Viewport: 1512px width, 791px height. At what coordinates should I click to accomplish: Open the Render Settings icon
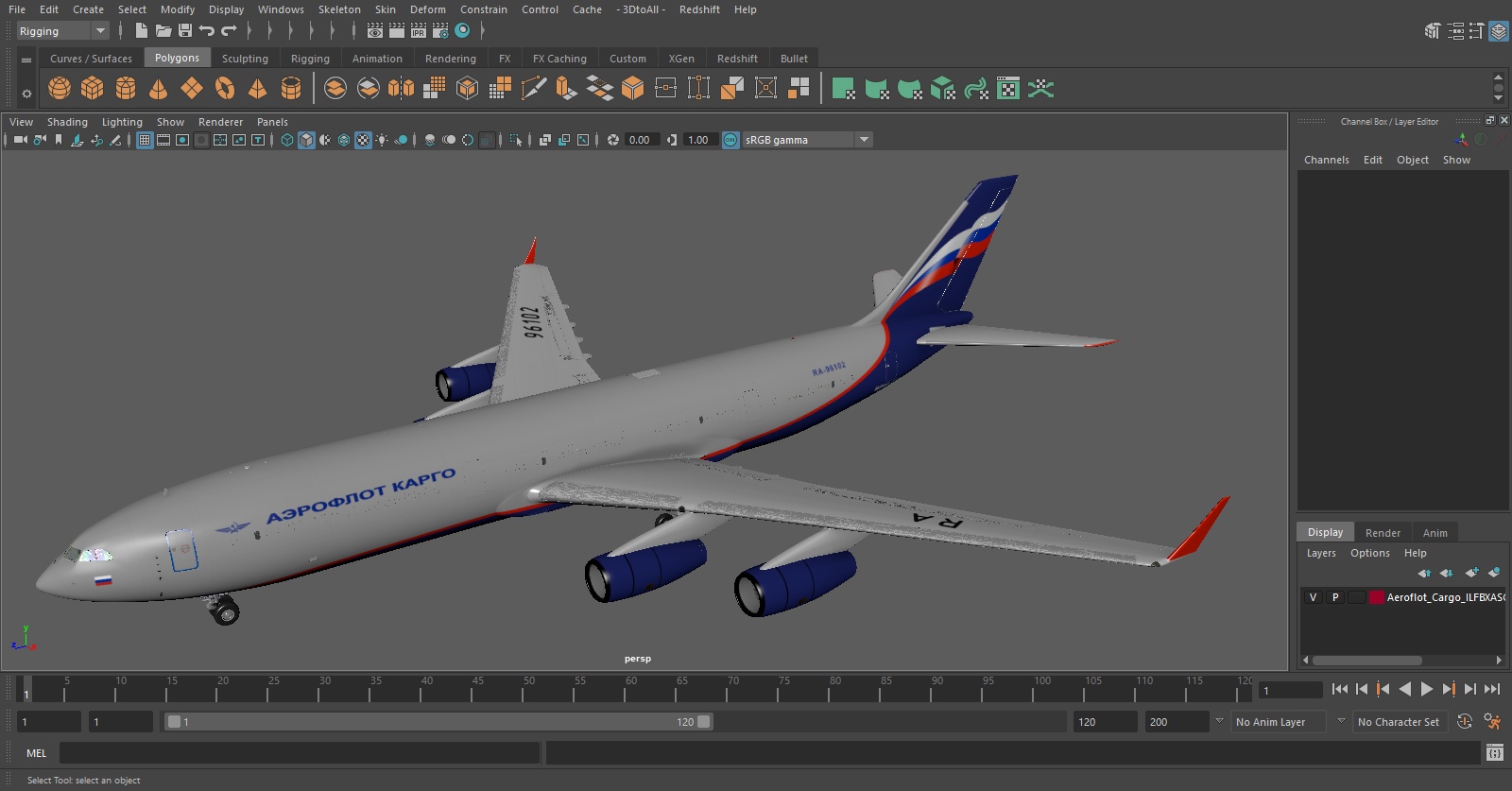[x=440, y=31]
